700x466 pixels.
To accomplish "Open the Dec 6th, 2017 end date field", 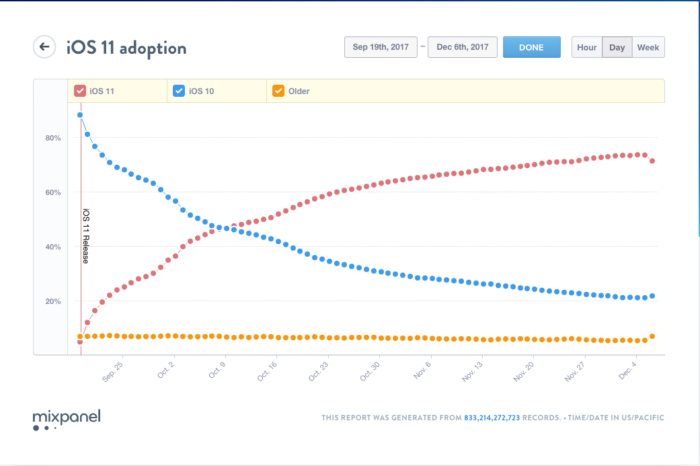I will pos(462,47).
